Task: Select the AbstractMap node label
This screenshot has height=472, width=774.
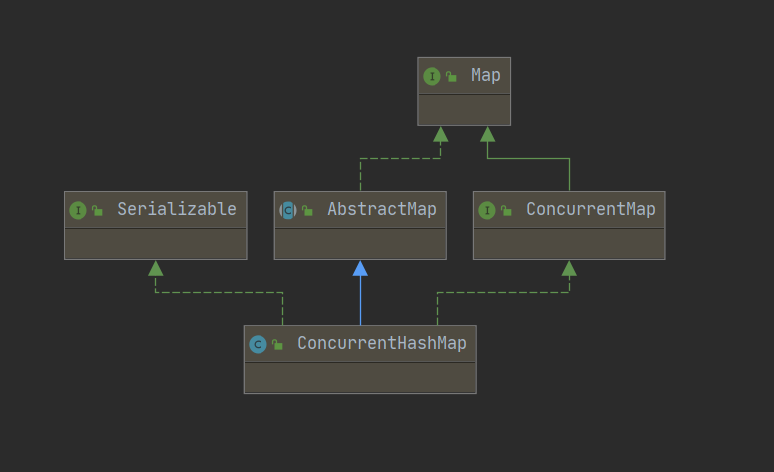Action: point(382,209)
